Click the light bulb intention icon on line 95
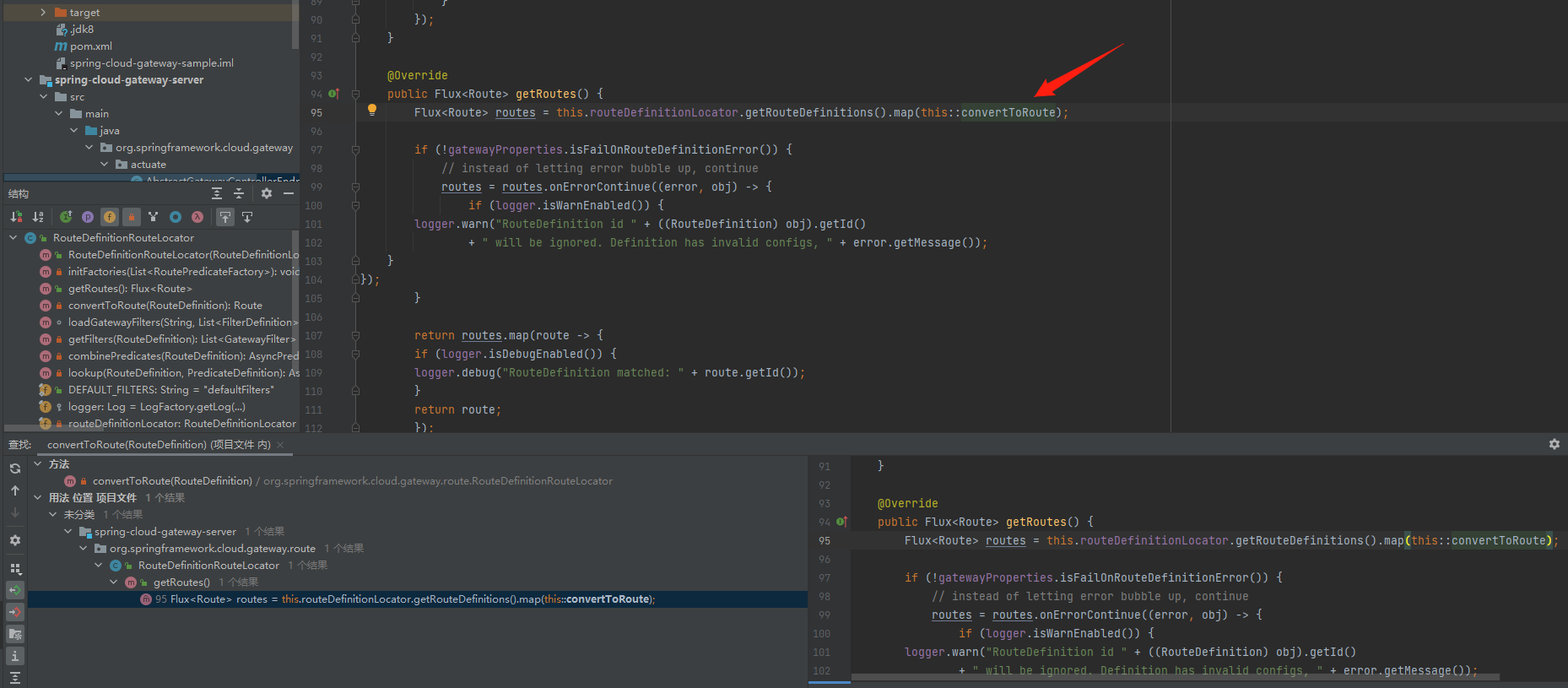The image size is (1568, 688). (371, 110)
